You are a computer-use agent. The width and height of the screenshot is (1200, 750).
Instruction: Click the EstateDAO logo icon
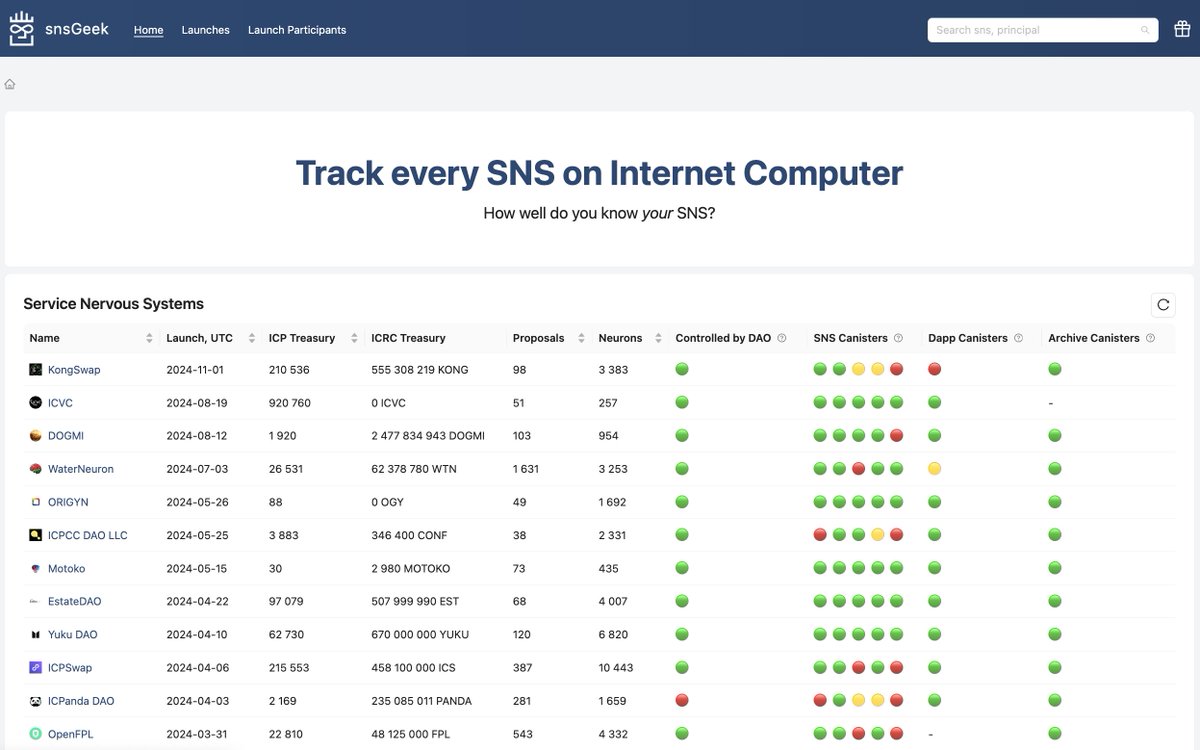click(x=36, y=601)
